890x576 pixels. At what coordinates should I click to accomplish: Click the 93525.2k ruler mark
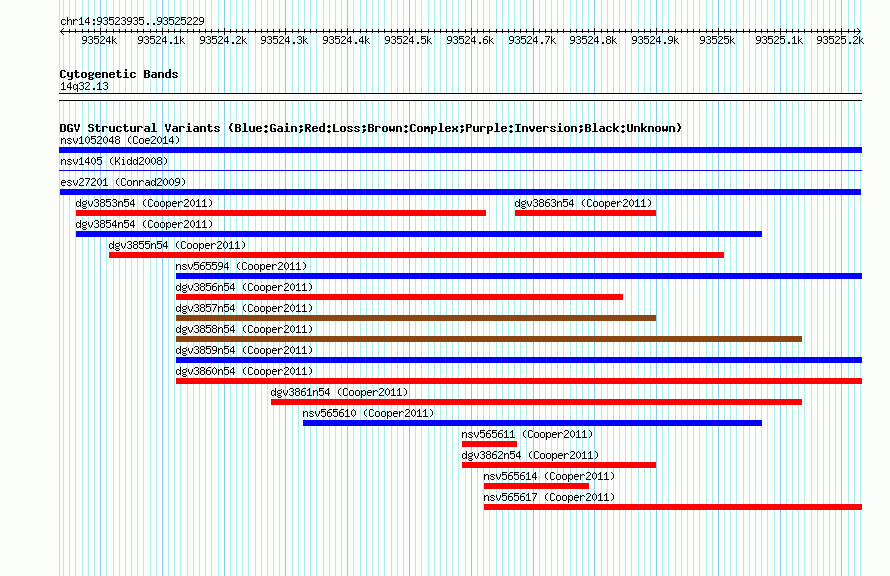tap(840, 40)
